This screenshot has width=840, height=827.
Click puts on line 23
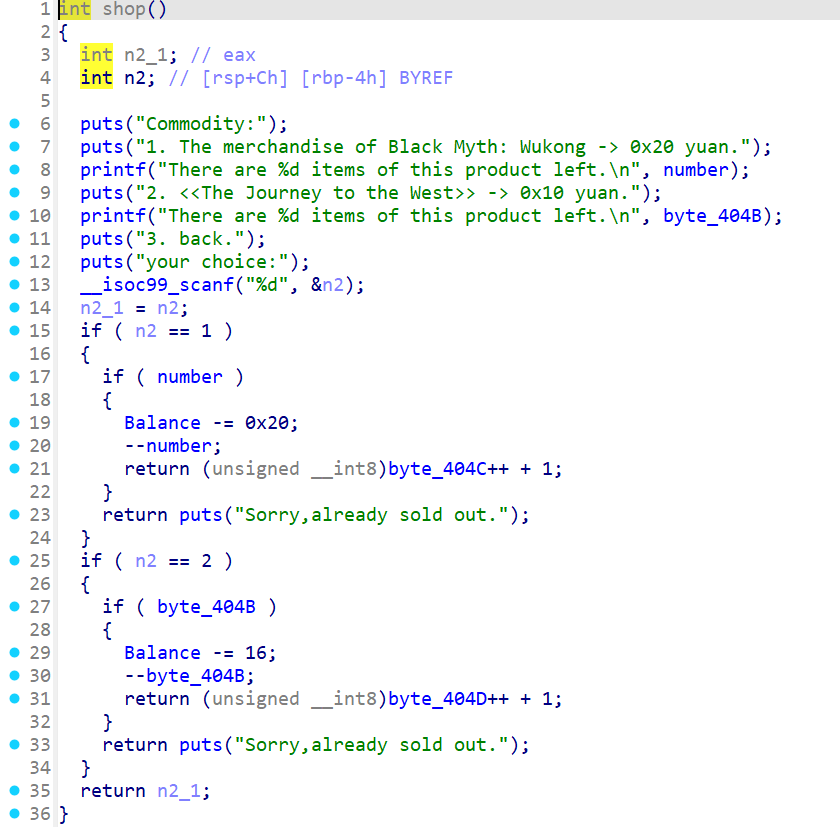[x=200, y=515]
